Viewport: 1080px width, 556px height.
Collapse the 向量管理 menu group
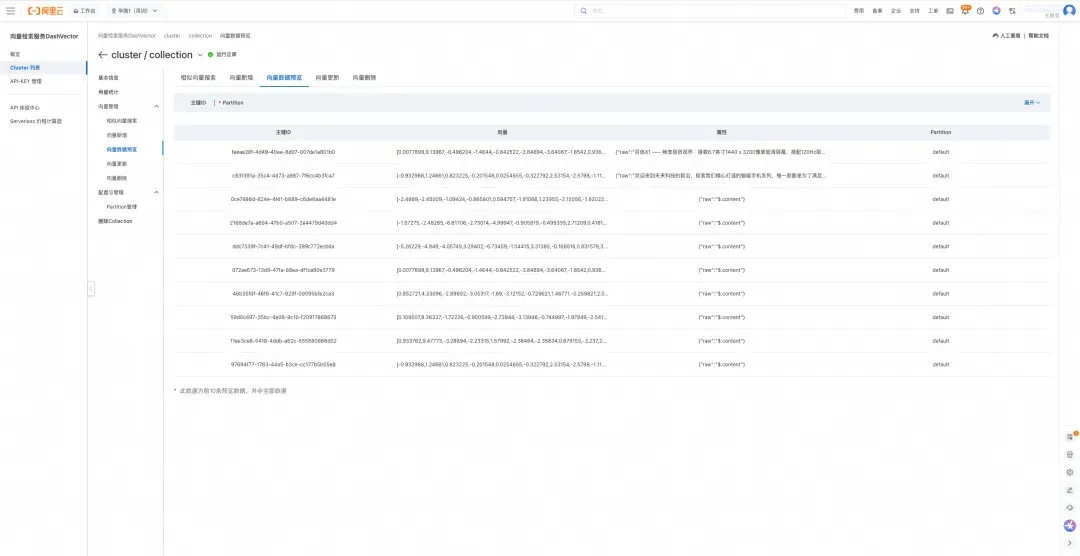pyautogui.click(x=156, y=107)
